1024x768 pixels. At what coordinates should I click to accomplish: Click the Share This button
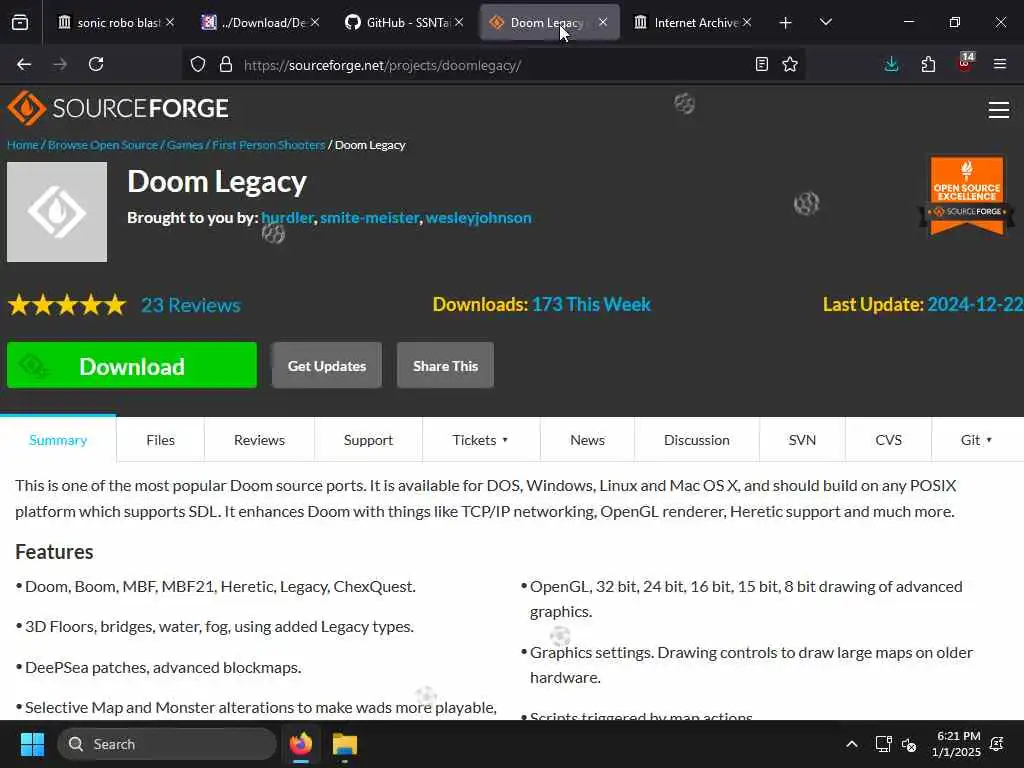point(445,366)
